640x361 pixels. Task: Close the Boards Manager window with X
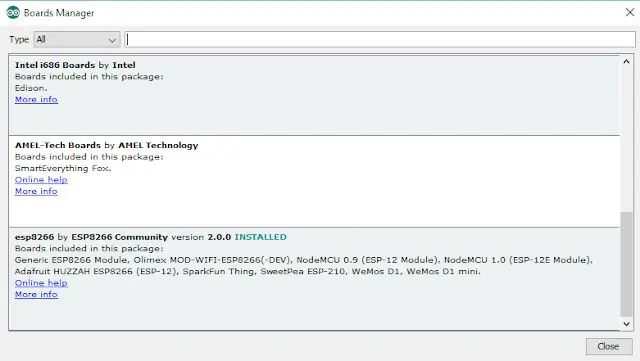coord(630,12)
